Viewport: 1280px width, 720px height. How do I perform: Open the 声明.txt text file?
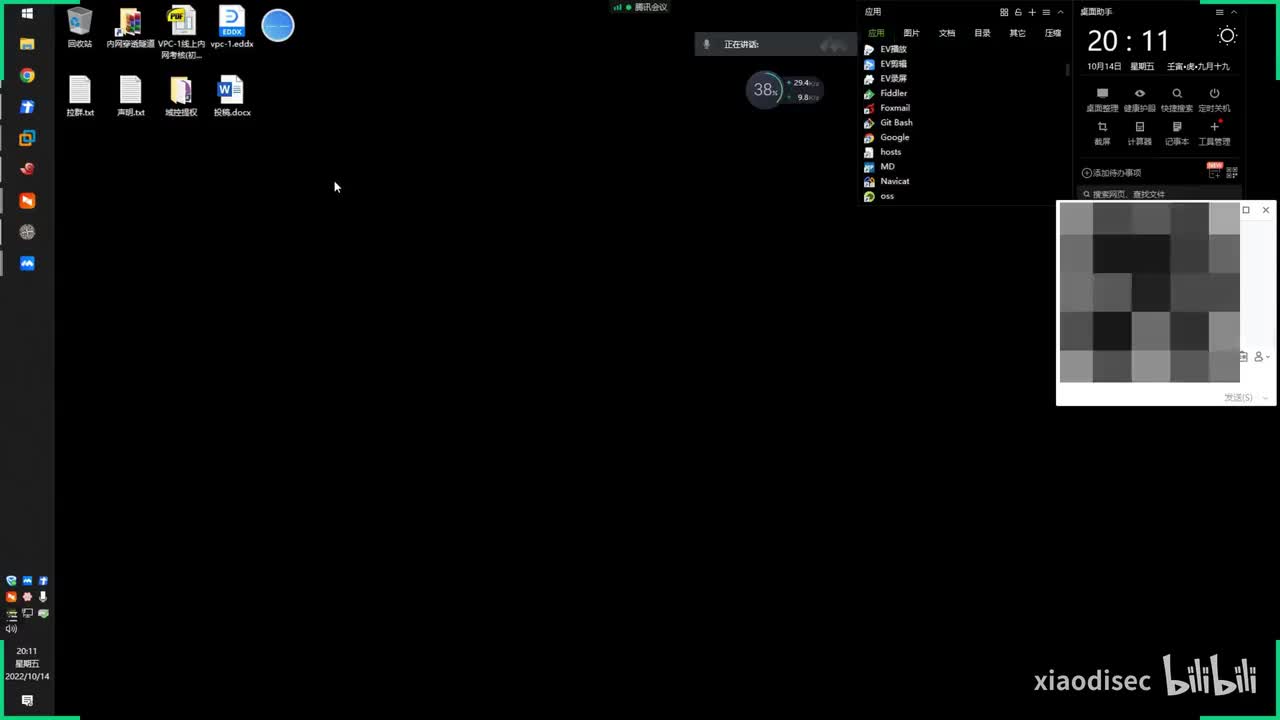tap(131, 96)
